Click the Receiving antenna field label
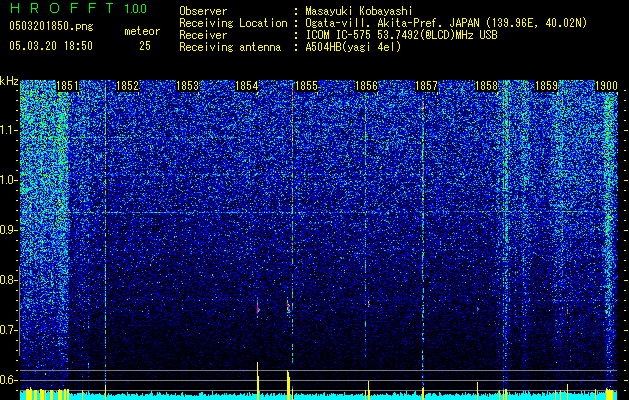The image size is (629, 400). tap(230, 47)
